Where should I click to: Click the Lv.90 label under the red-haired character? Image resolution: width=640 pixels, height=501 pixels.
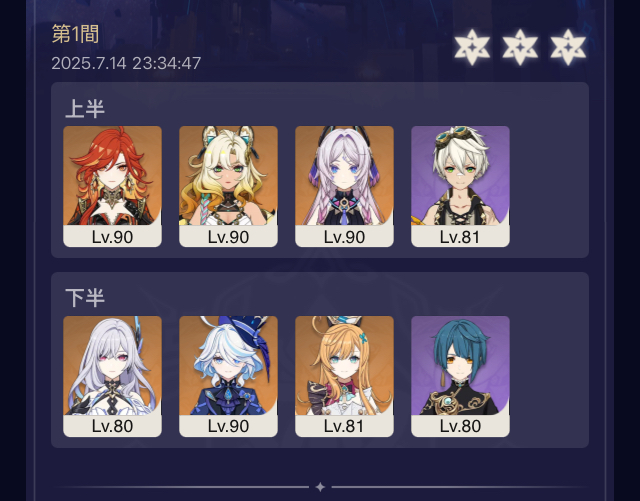pos(112,237)
